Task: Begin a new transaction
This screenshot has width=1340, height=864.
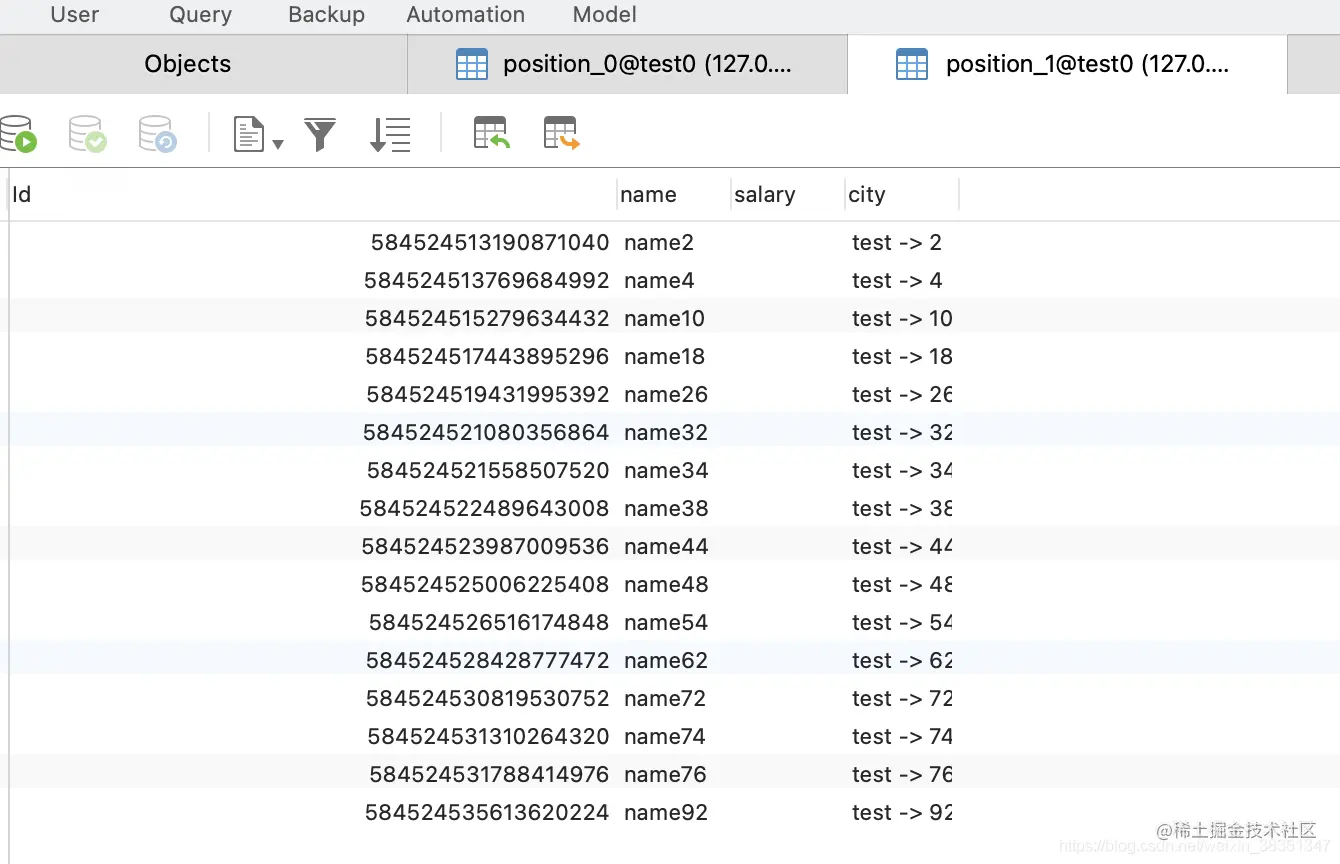Action: (20, 133)
